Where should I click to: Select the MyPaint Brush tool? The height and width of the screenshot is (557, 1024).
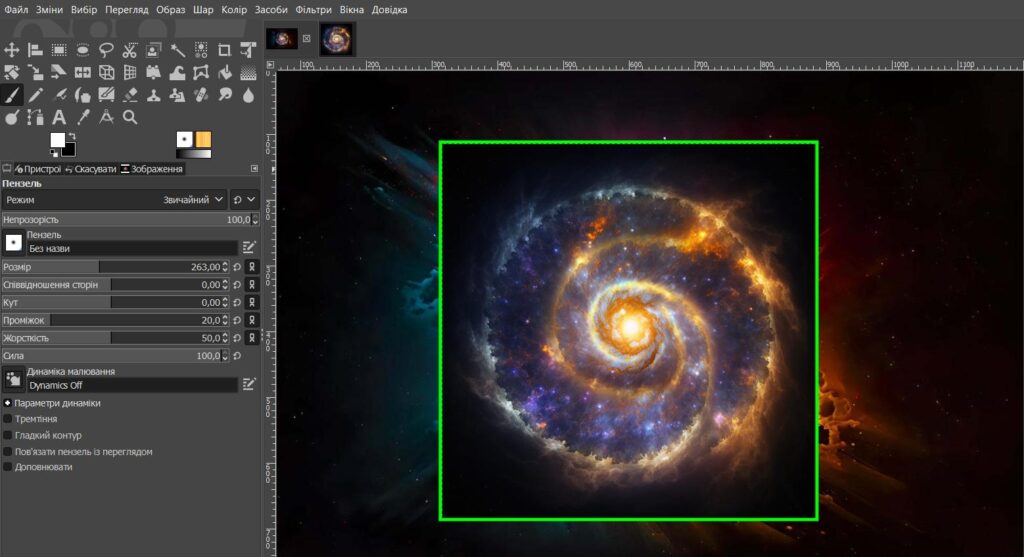(106, 95)
